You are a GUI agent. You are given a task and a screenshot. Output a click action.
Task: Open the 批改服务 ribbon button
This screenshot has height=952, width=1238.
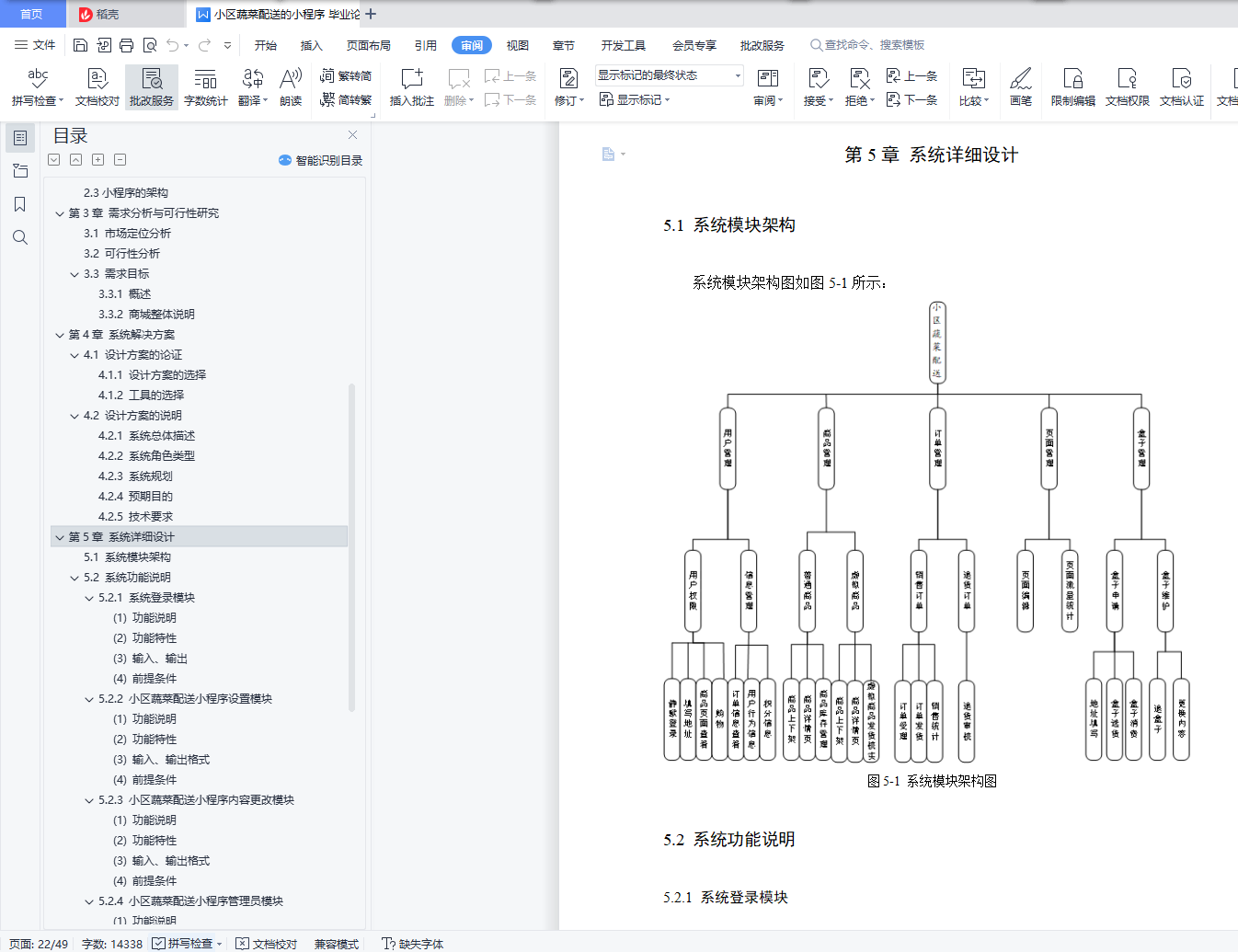coord(152,87)
